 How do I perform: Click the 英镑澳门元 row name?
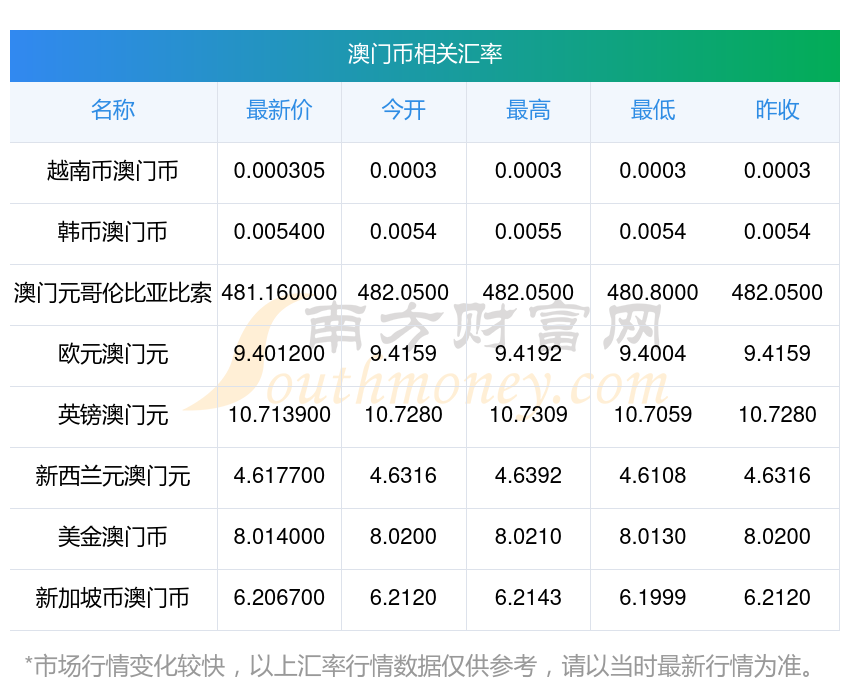tap(113, 415)
